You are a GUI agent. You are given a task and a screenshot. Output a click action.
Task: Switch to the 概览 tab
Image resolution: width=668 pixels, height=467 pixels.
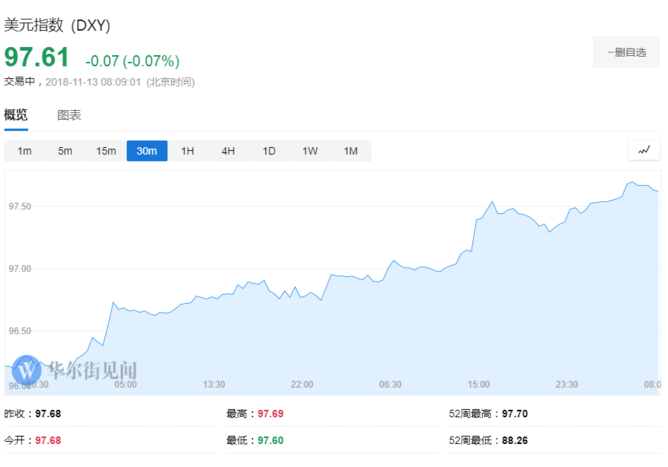point(17,116)
